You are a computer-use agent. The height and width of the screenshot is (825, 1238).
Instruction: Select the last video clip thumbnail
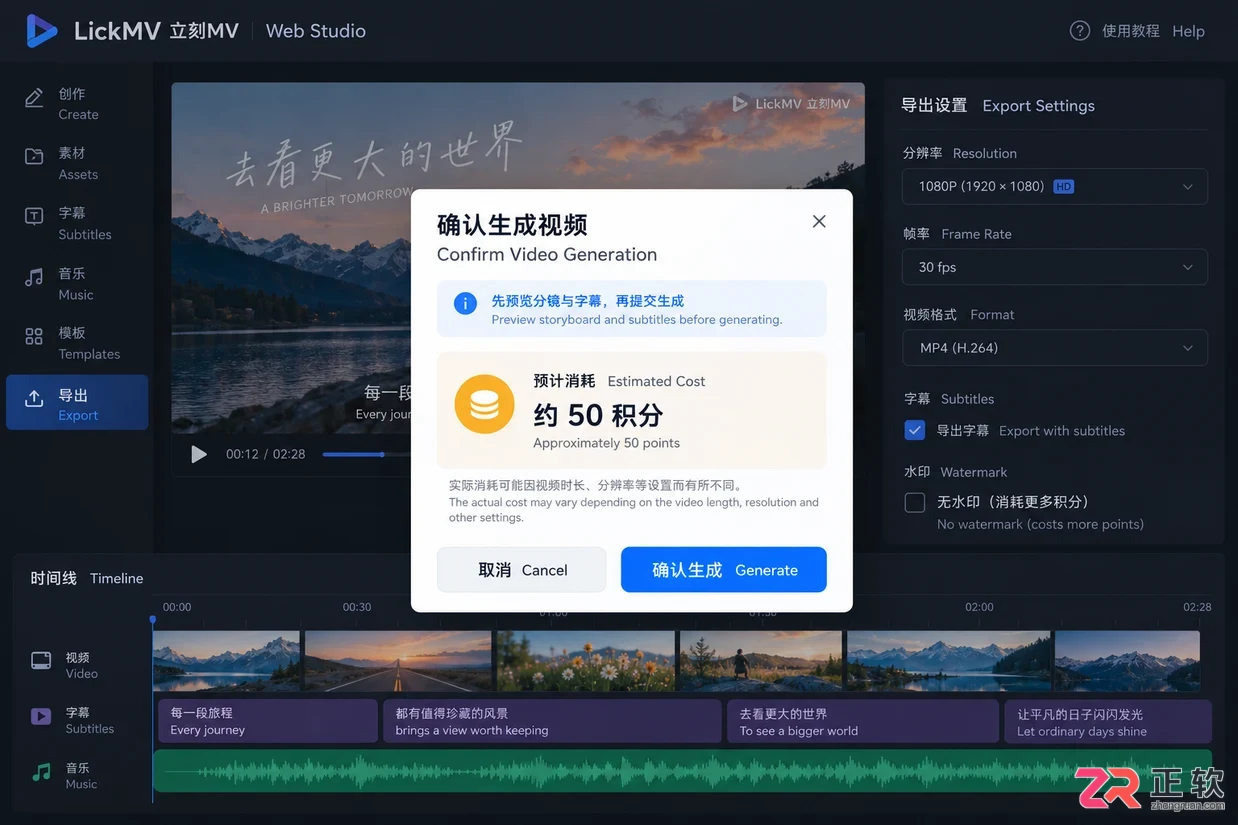pyautogui.click(x=1127, y=661)
